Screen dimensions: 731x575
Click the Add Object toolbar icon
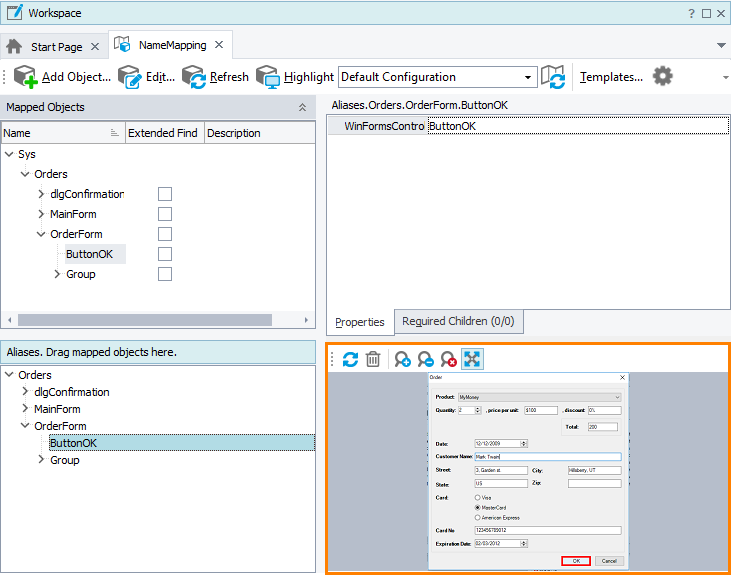point(25,77)
